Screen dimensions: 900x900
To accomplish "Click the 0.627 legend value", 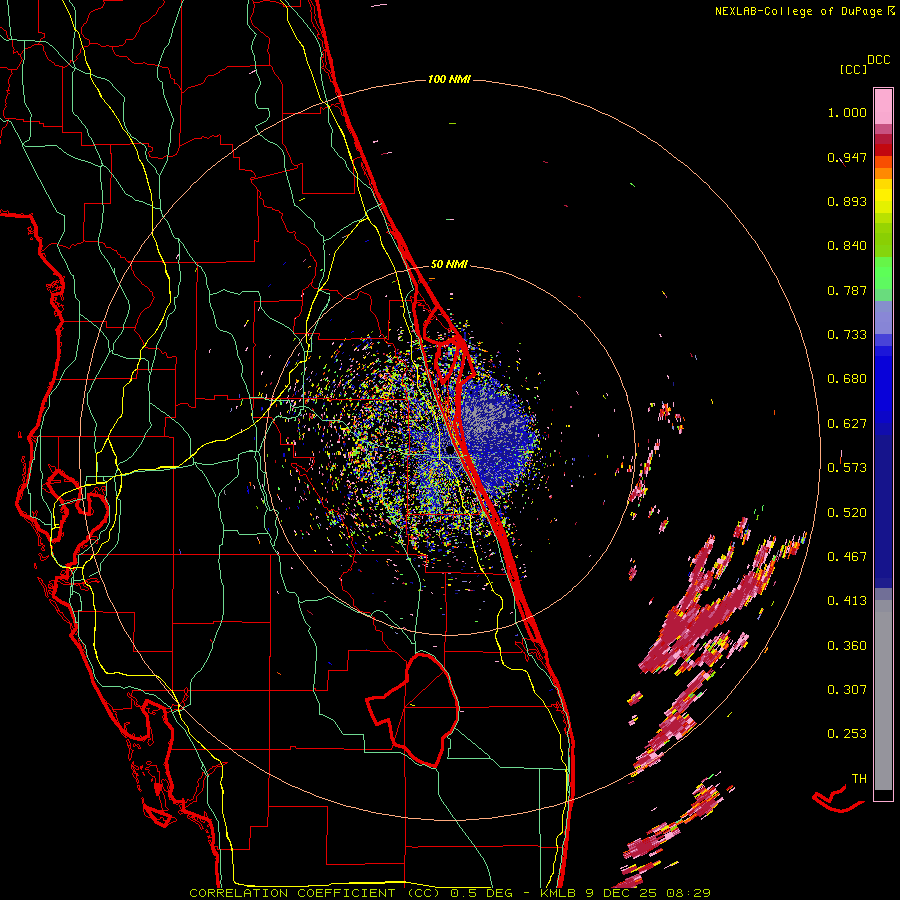I will click(847, 424).
